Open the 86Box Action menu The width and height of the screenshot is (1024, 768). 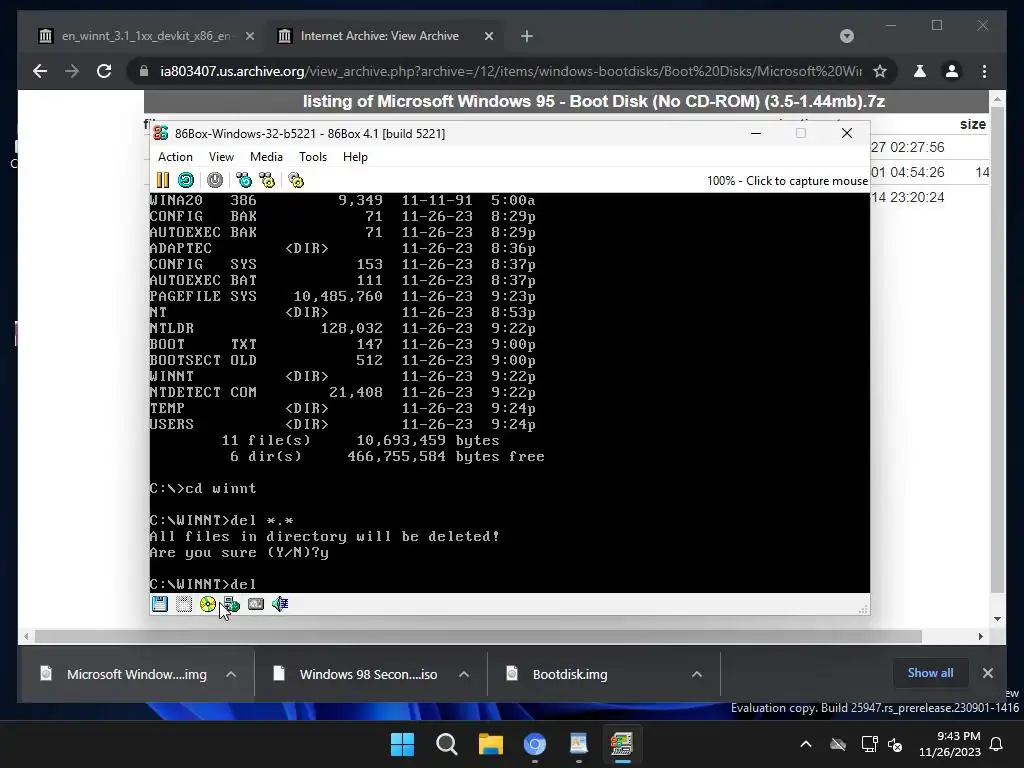175,157
